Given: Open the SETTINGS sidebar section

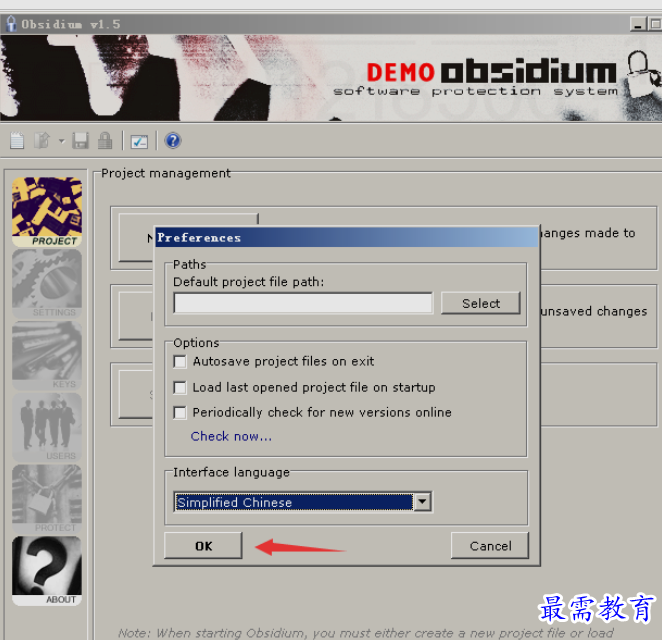Looking at the screenshot, I should click(47, 284).
